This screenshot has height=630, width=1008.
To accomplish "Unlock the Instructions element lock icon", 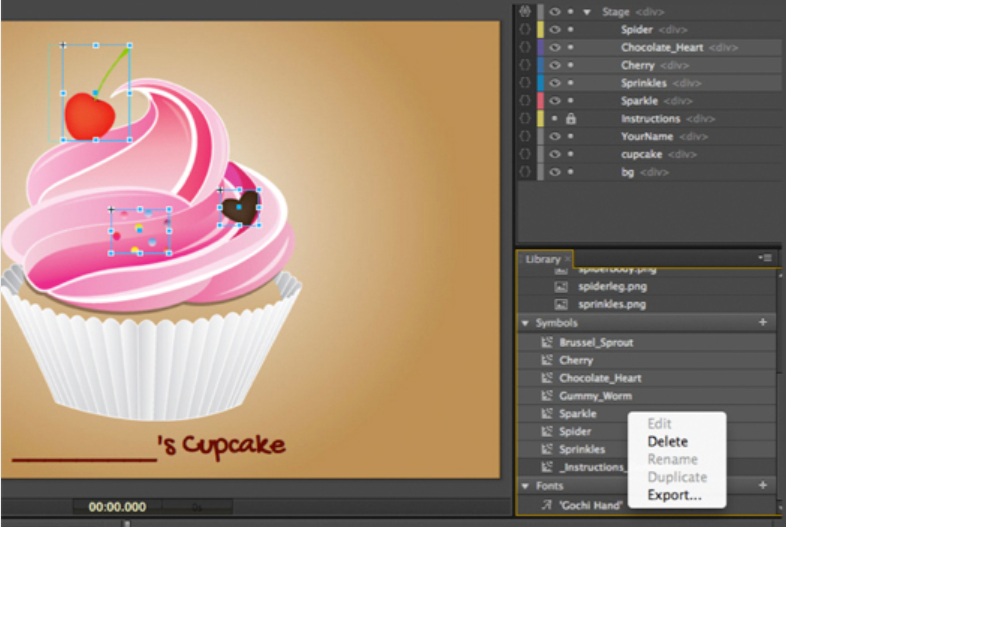I will tap(571, 119).
